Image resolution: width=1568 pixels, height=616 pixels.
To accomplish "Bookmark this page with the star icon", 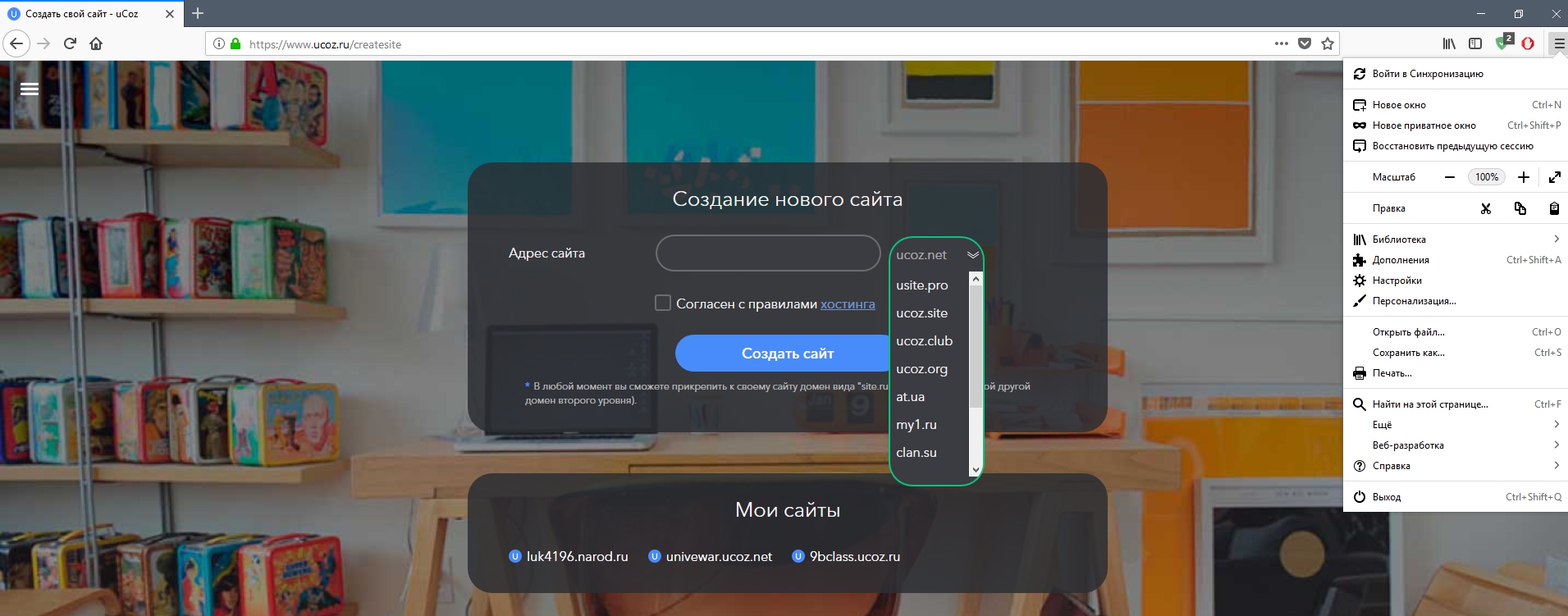I will (1328, 43).
